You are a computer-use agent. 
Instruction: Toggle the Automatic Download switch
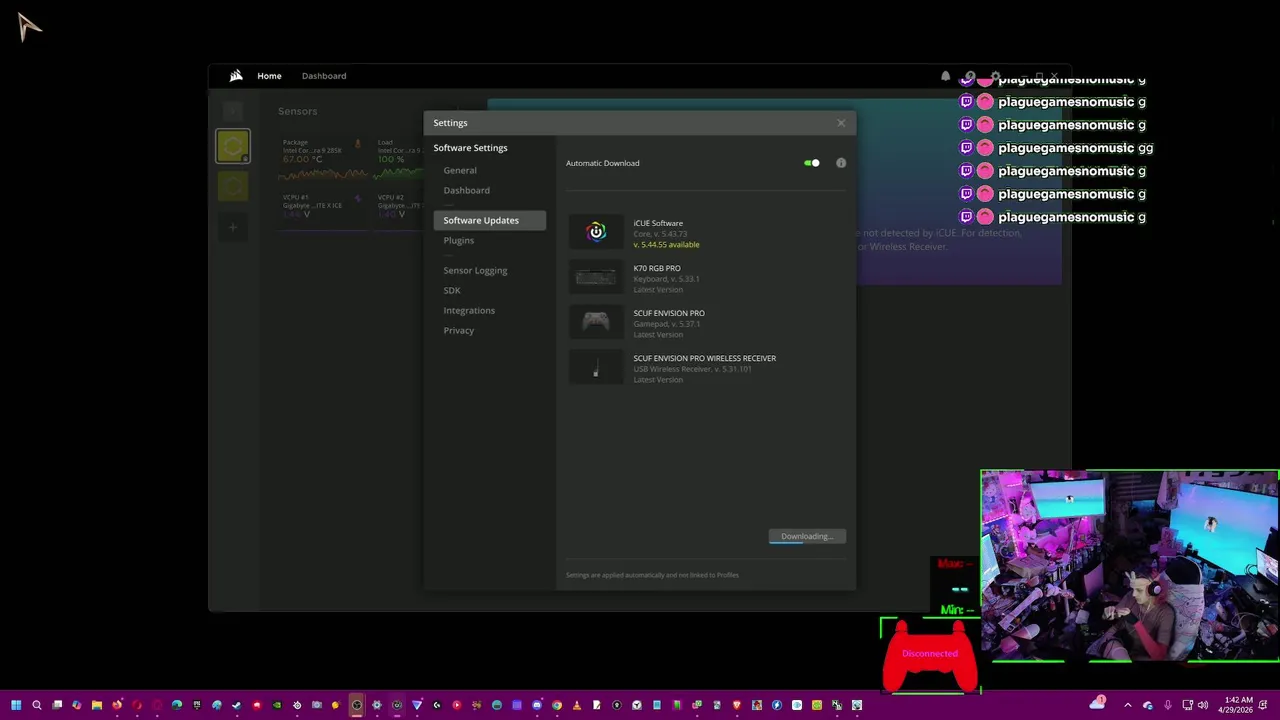pos(812,163)
